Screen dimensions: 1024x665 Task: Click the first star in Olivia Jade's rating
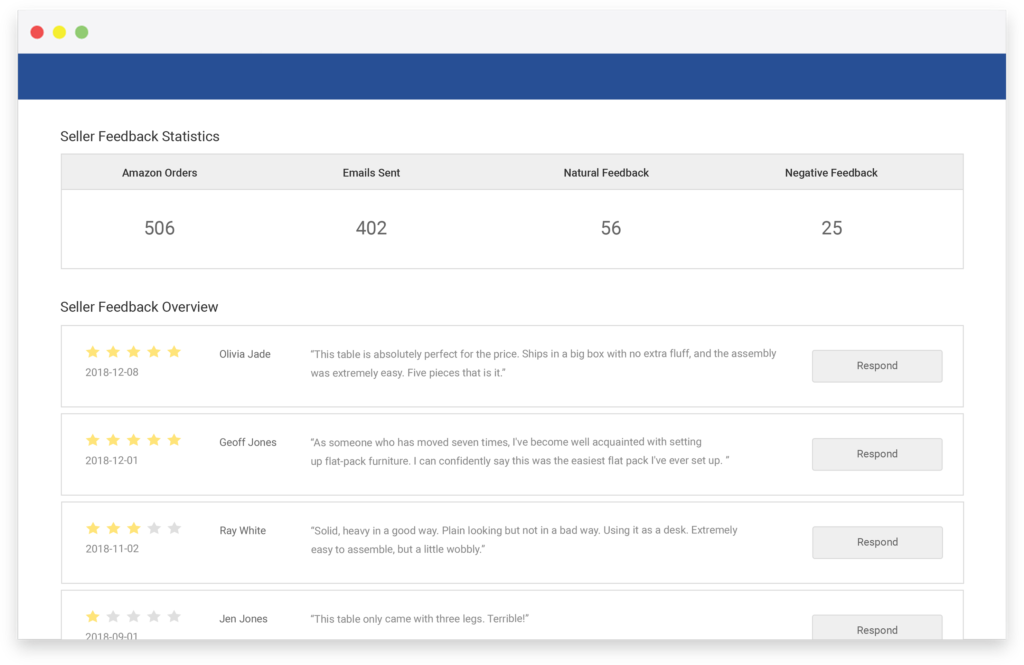[x=92, y=352]
